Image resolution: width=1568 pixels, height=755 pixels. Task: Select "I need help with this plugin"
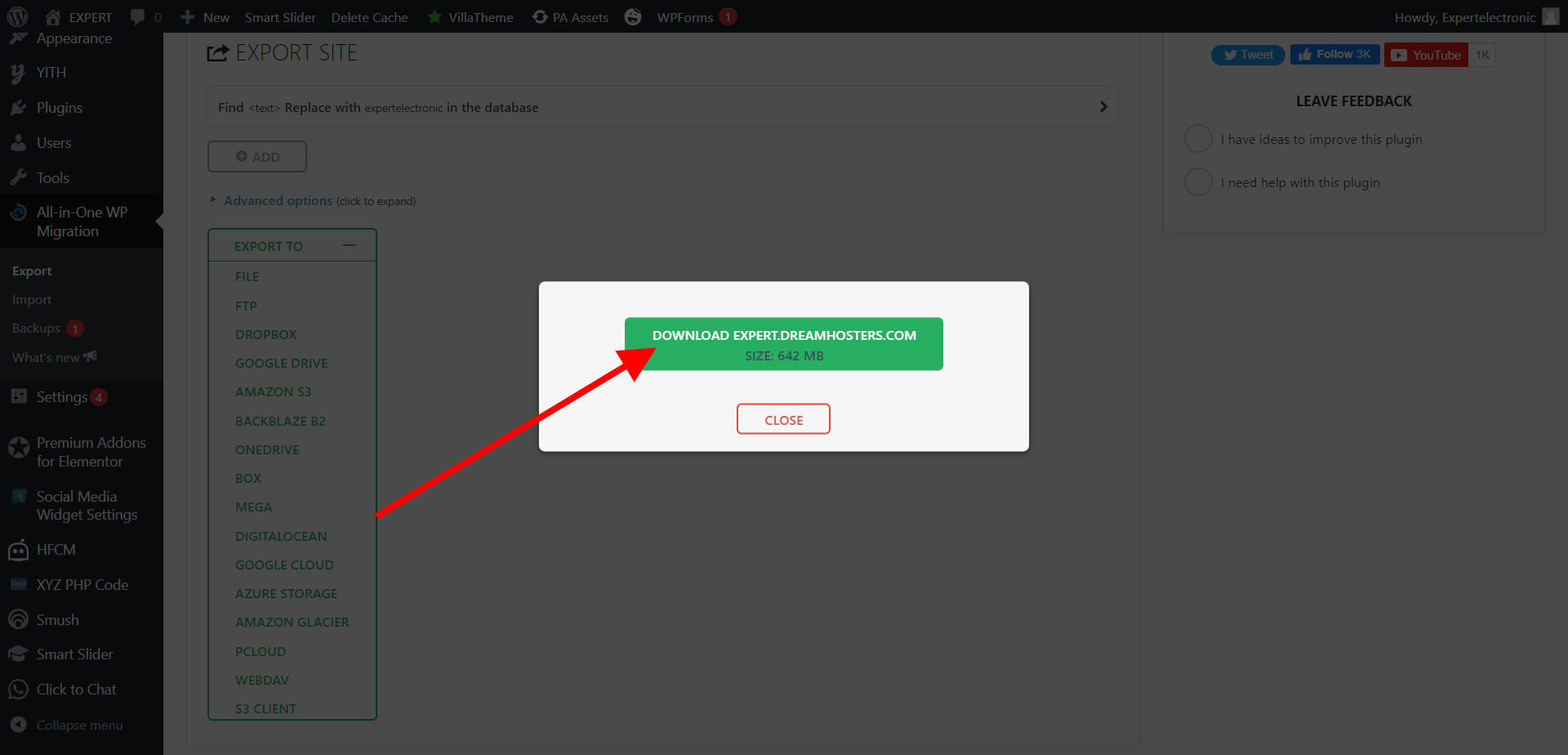(1198, 182)
